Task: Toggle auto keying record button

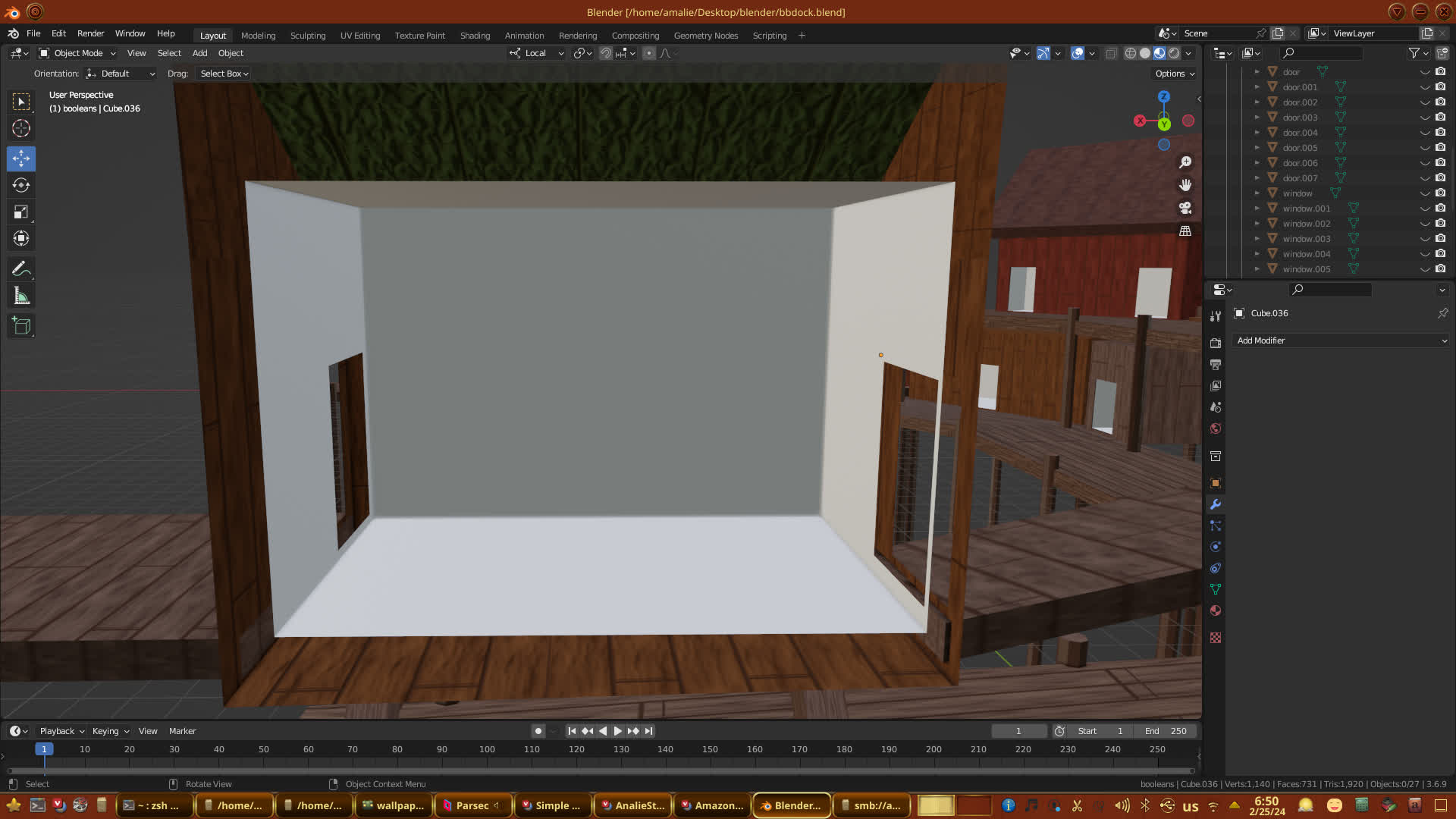Action: [x=538, y=731]
